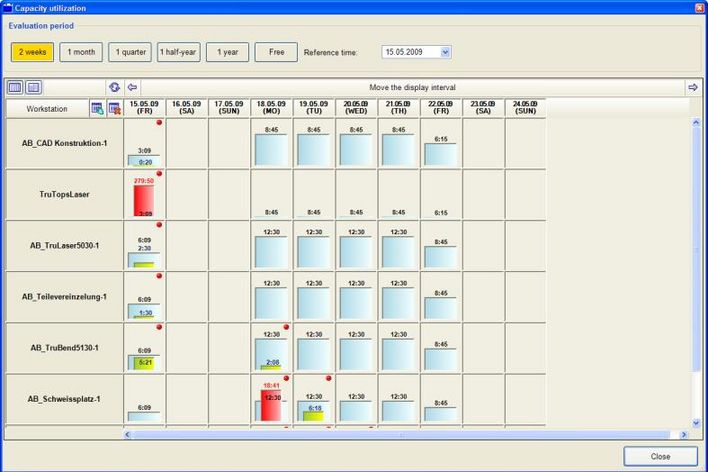Click the 23.05.09 (SA) column header
The height and width of the screenshot is (472, 708).
pos(483,107)
